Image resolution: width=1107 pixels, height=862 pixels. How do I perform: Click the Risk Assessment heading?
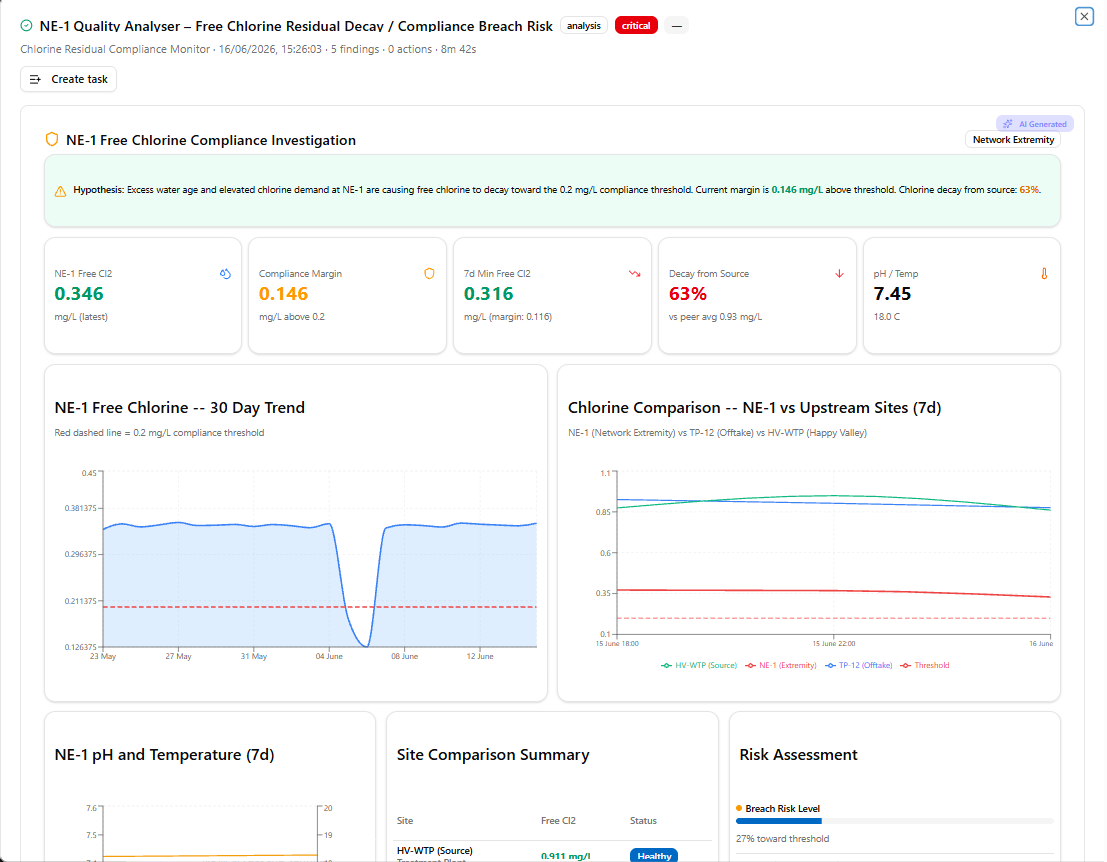tap(798, 755)
